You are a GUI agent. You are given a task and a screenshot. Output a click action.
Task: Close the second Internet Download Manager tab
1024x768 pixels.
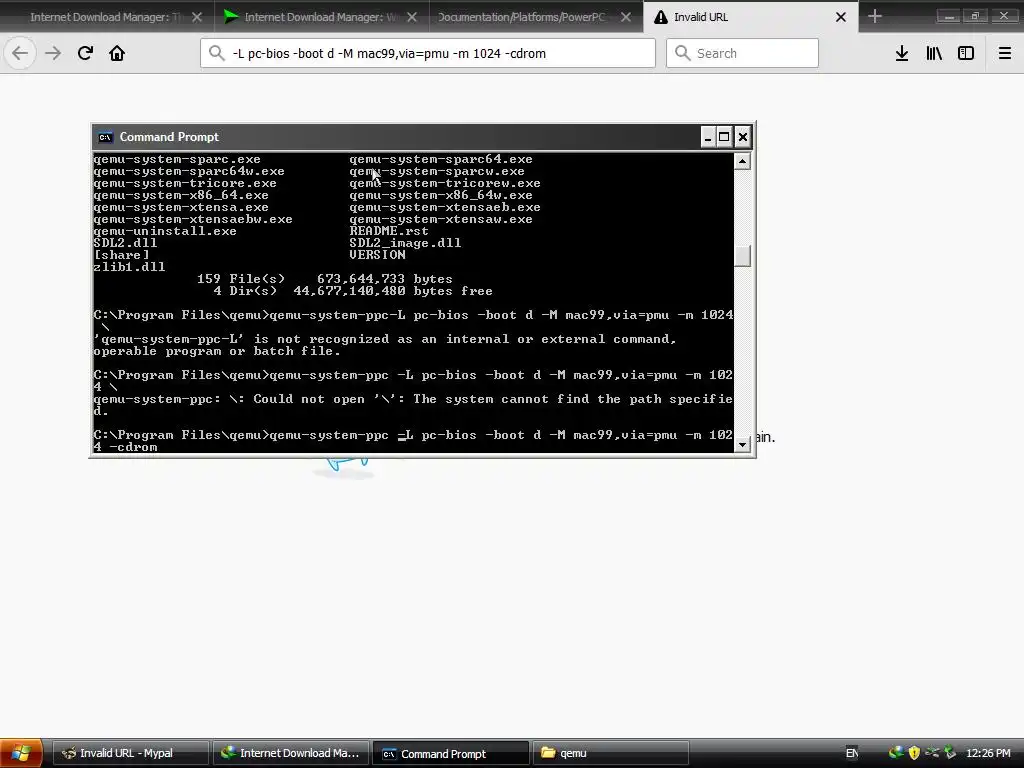(x=411, y=17)
